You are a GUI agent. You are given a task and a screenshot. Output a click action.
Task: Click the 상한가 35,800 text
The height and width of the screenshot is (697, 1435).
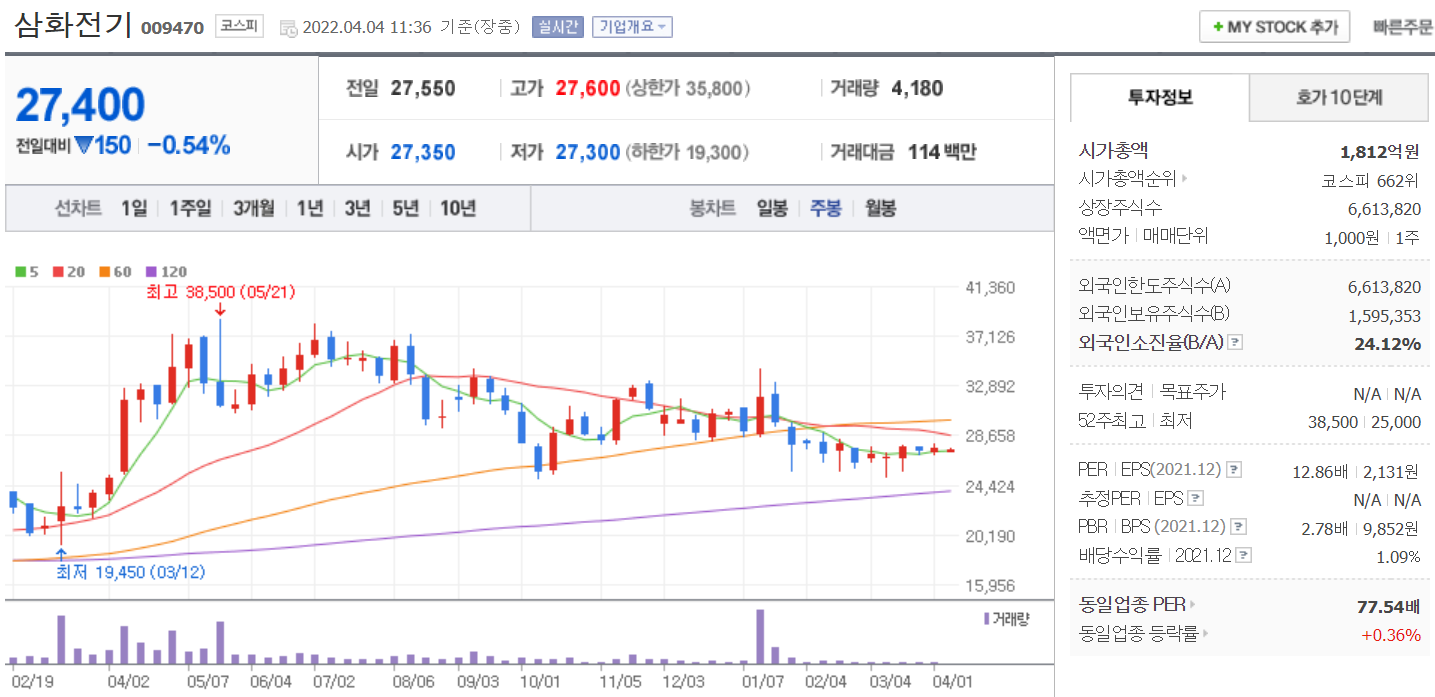tap(688, 88)
